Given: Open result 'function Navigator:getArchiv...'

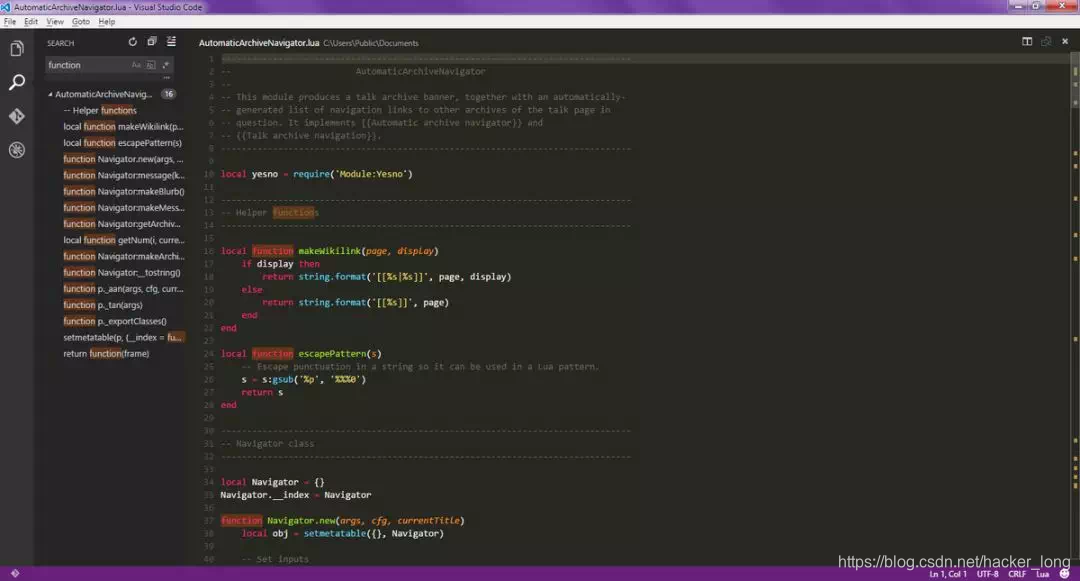Looking at the screenshot, I should click(122, 224).
